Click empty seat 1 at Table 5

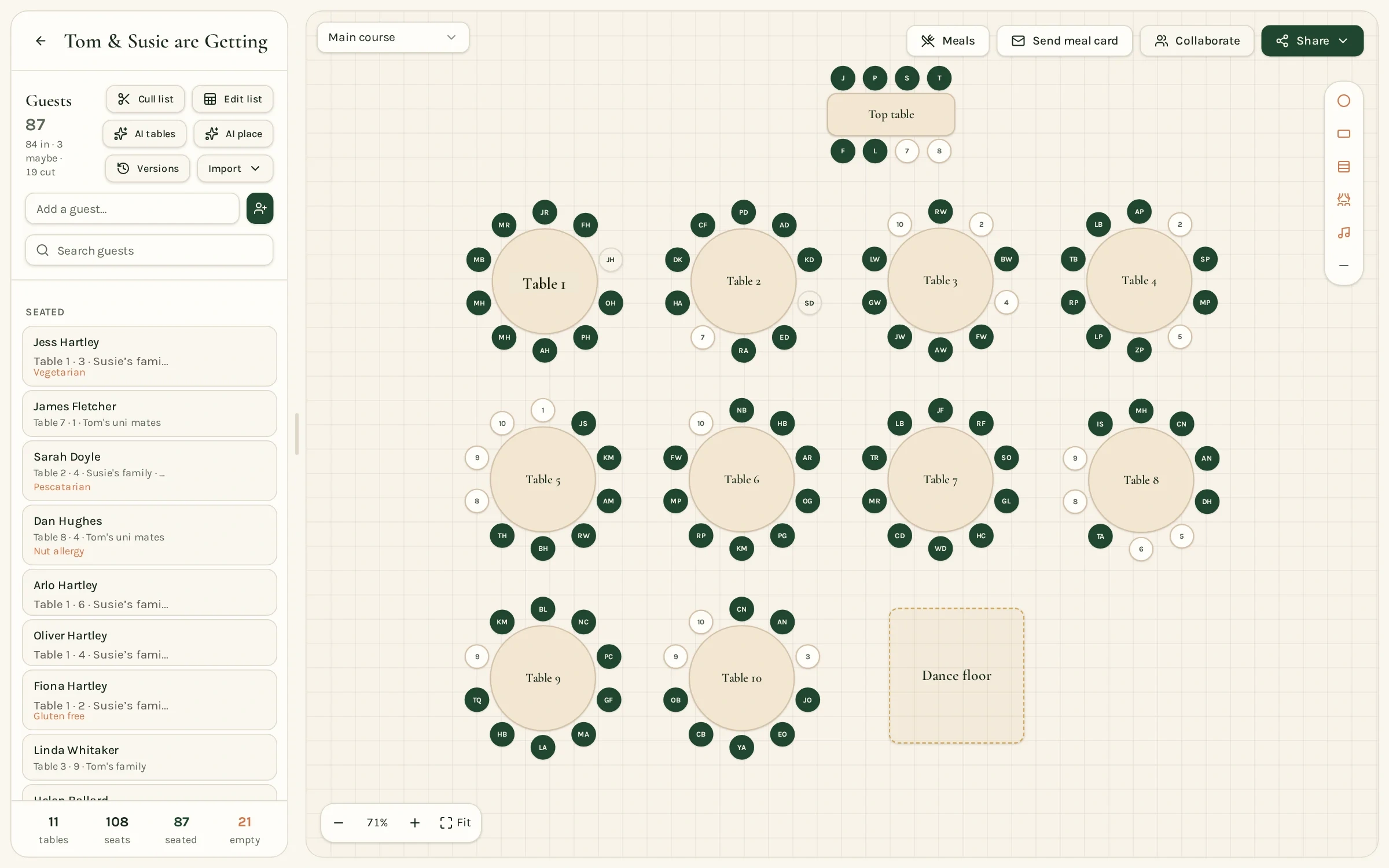click(x=543, y=410)
